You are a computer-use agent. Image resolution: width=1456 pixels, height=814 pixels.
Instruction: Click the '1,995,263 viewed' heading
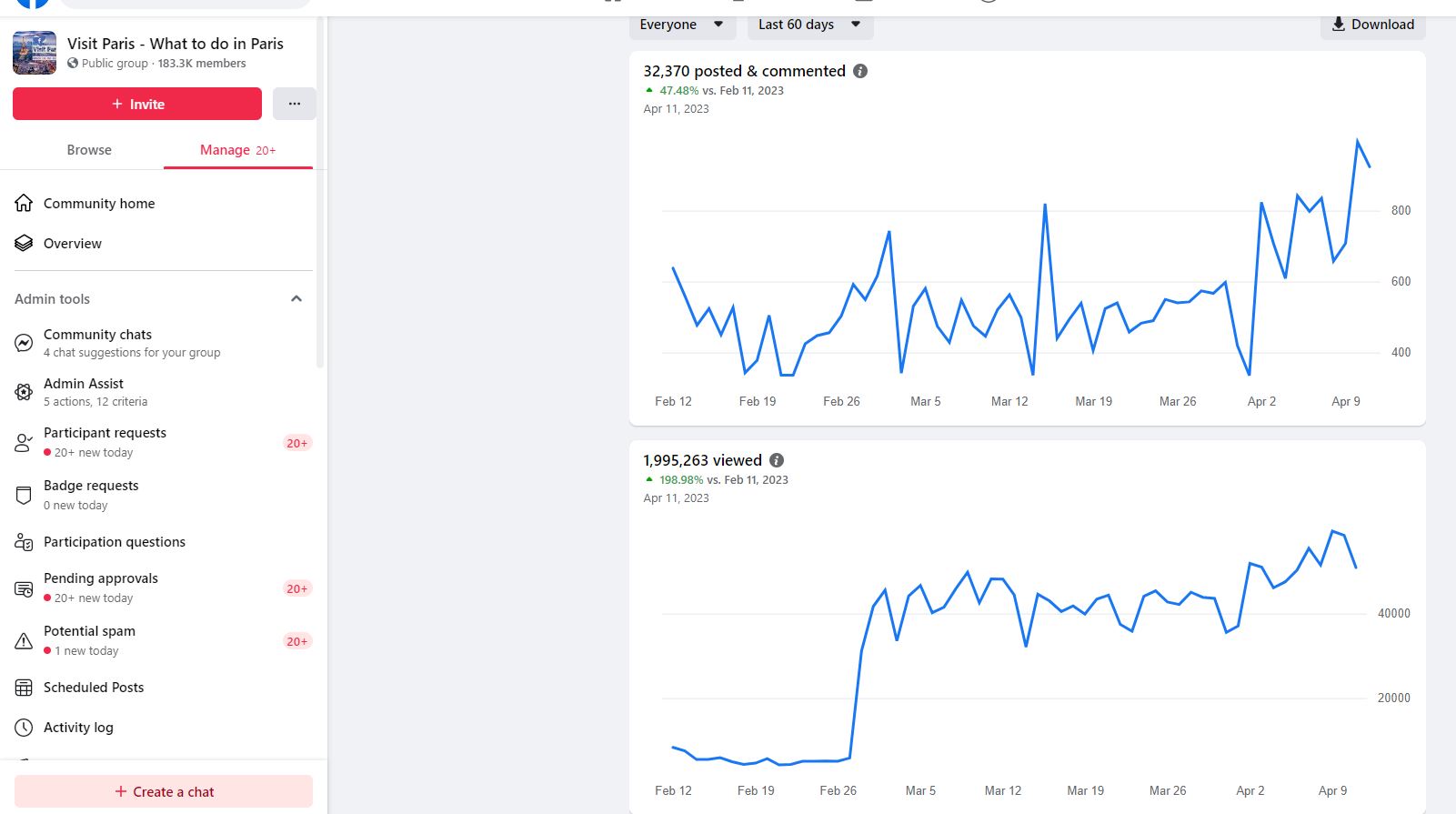tap(703, 460)
